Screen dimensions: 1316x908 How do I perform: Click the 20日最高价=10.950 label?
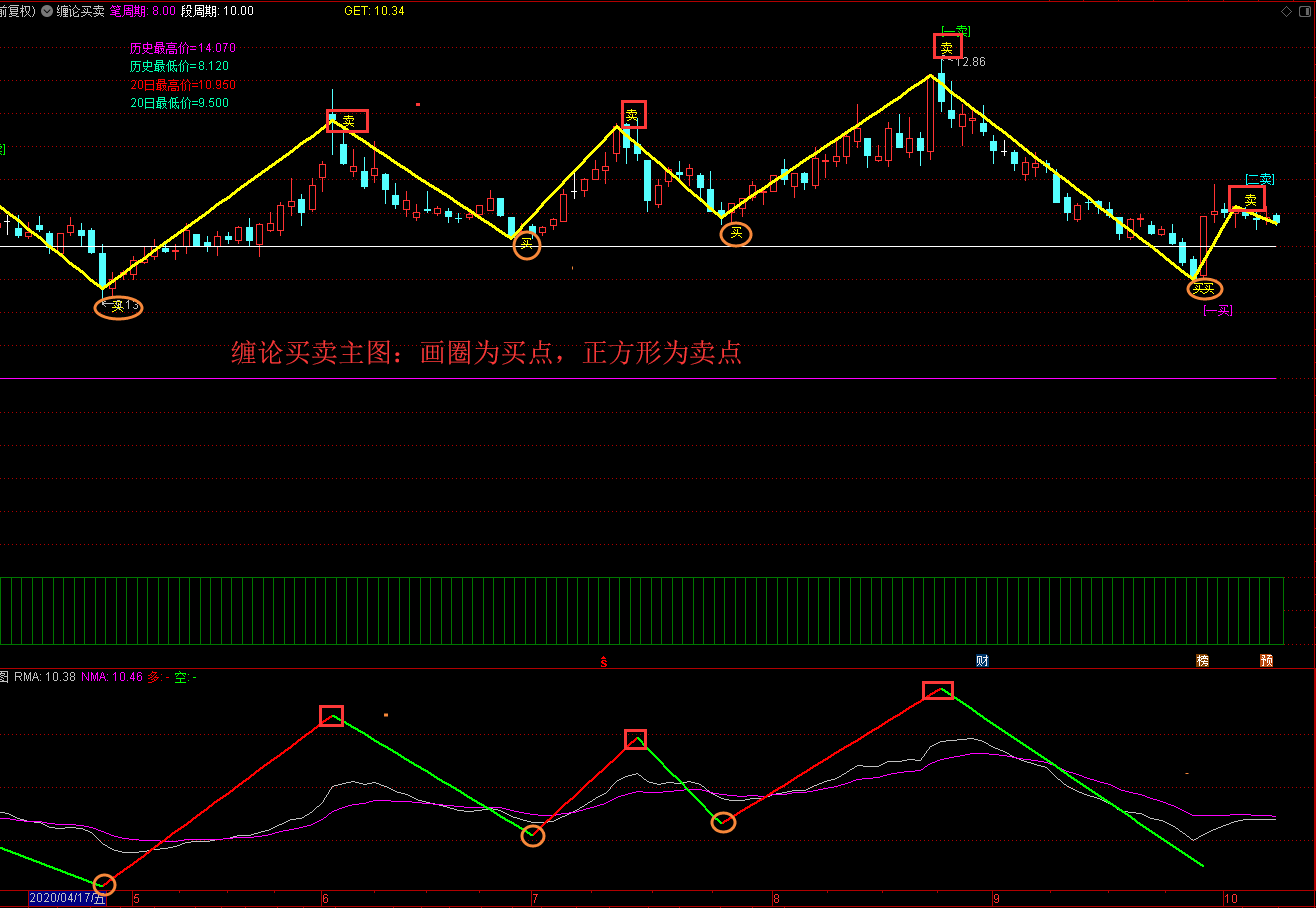pos(183,85)
